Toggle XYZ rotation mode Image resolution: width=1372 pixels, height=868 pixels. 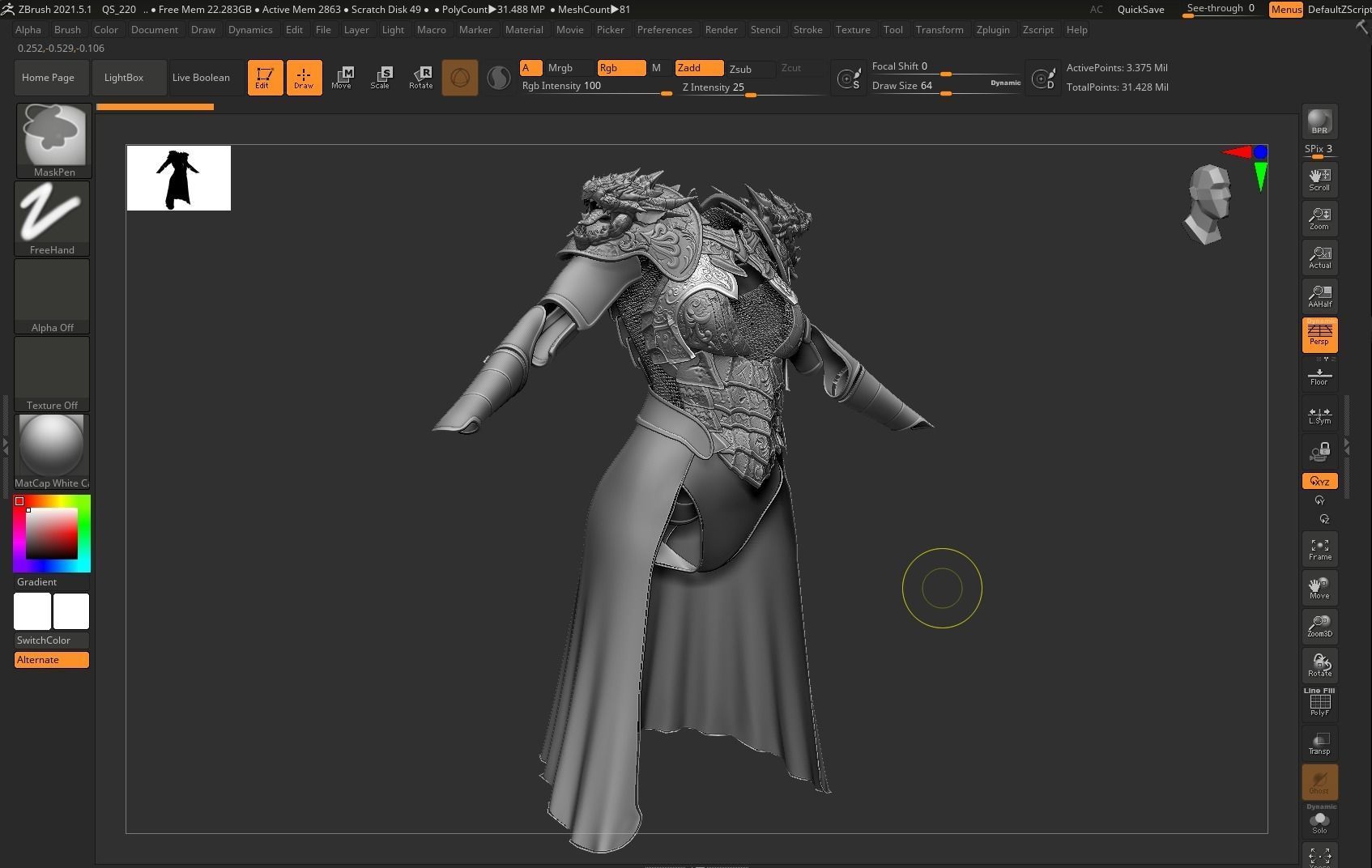[x=1319, y=481]
